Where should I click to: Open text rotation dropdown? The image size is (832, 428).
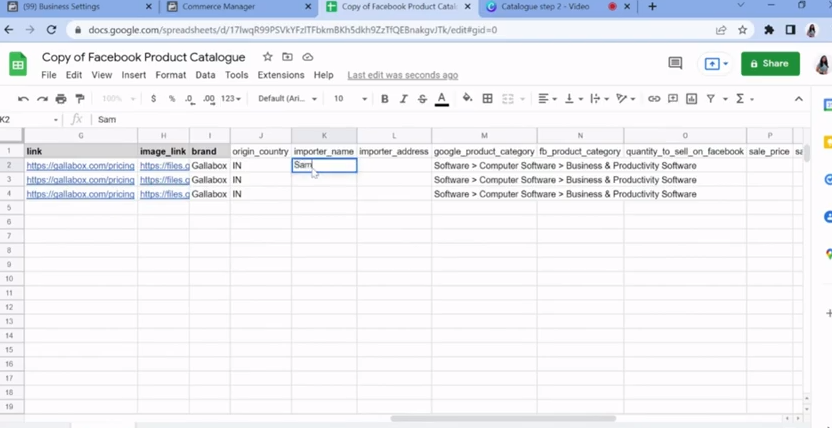click(x=626, y=99)
